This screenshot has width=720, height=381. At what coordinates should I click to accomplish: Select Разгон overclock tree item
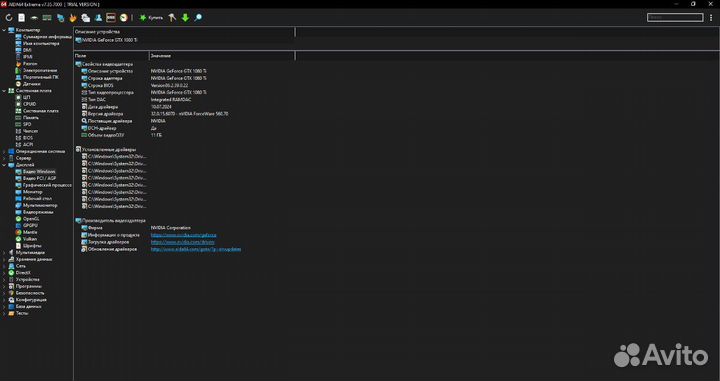pyautogui.click(x=26, y=64)
